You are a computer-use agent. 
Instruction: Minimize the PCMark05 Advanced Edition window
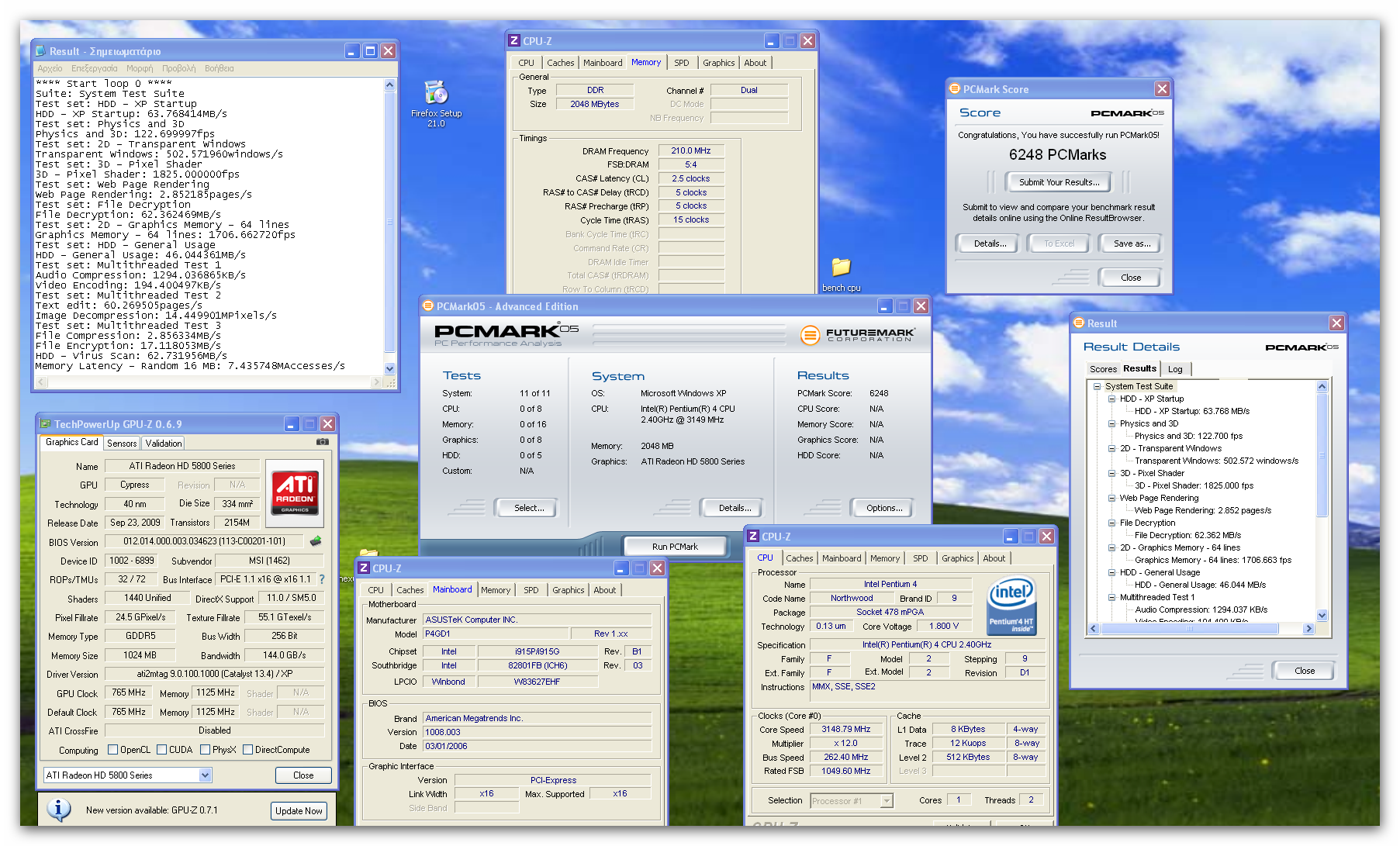click(885, 306)
